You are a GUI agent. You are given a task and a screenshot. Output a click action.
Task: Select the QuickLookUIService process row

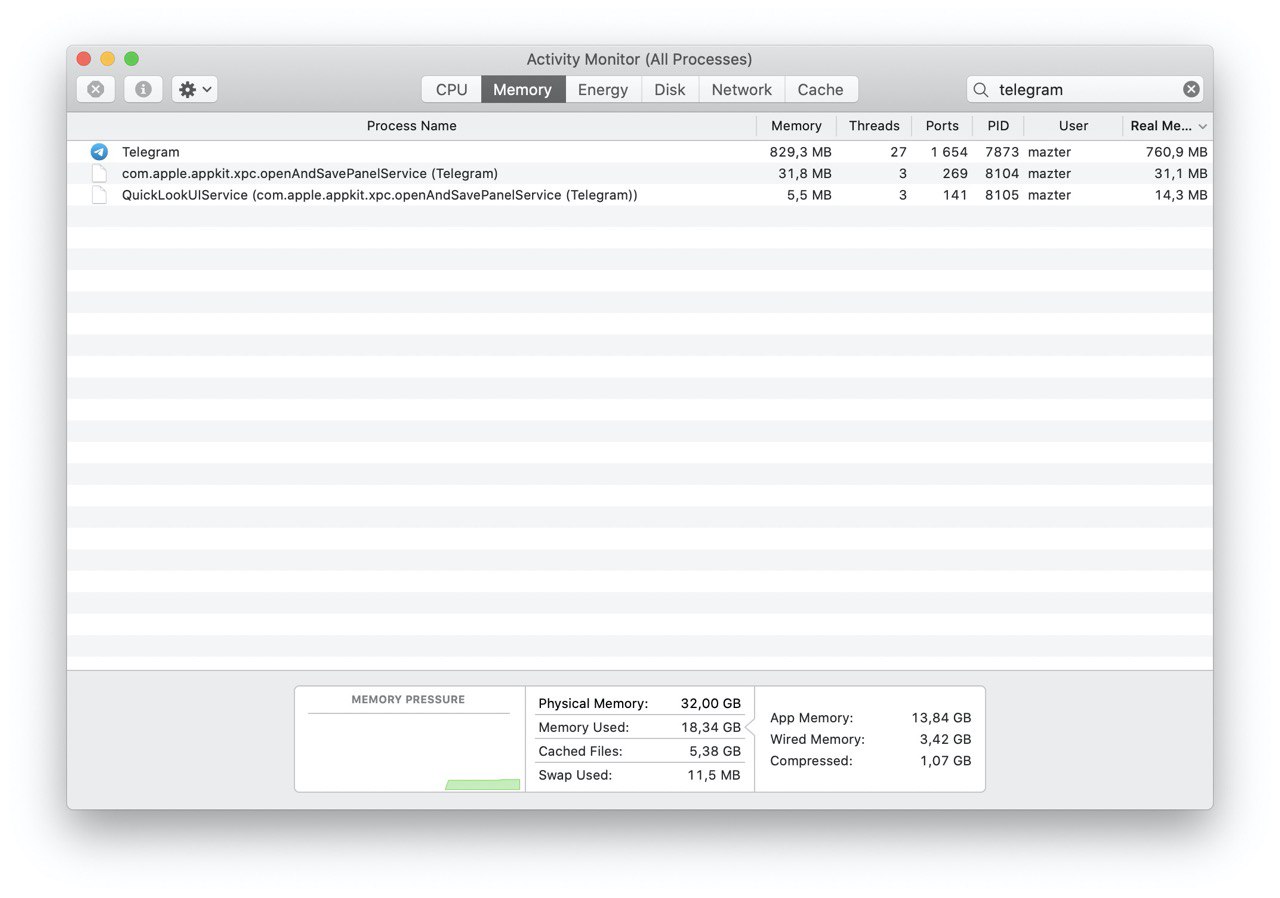click(x=640, y=195)
